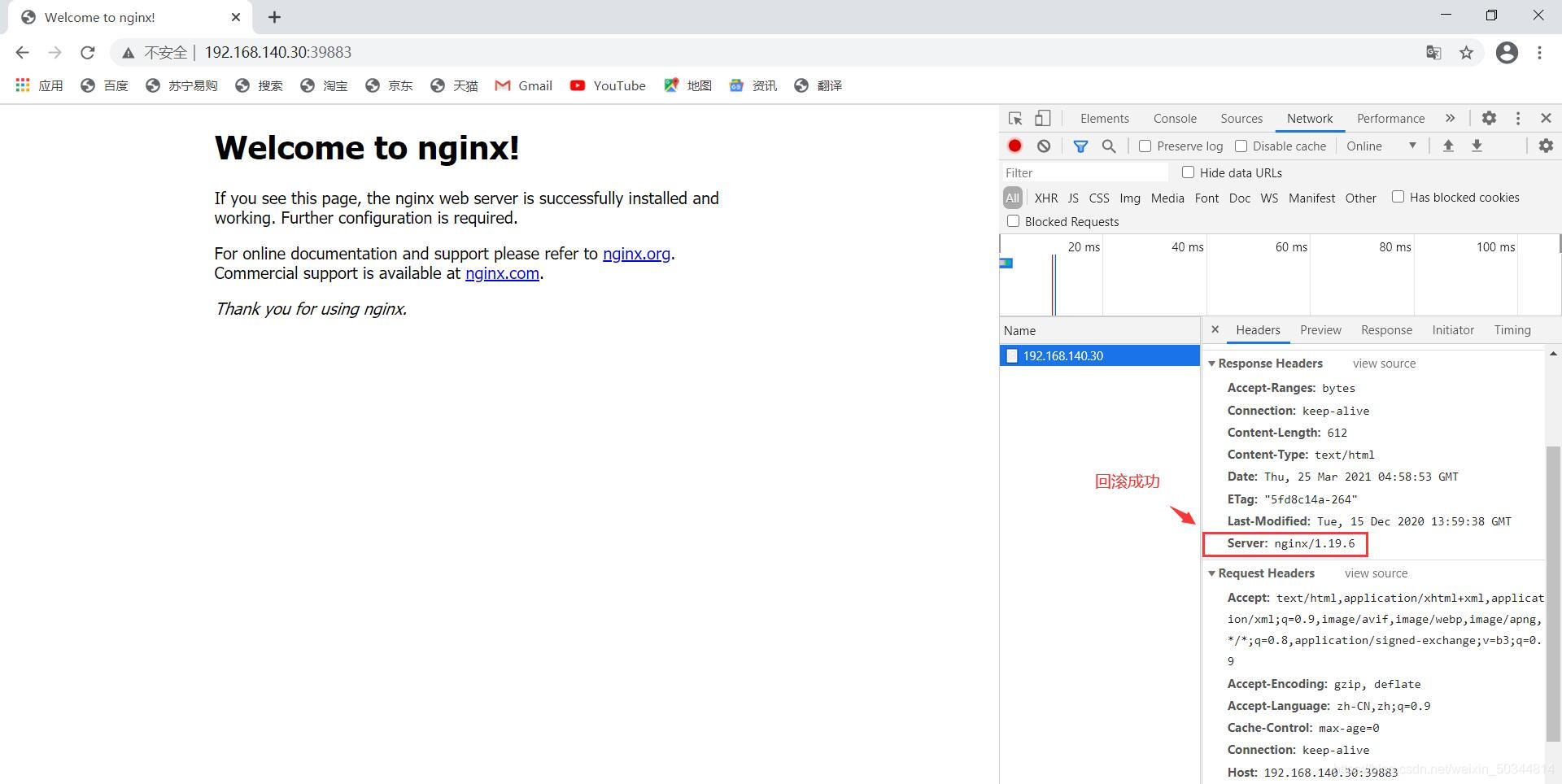Viewport: 1562px width, 784px height.
Task: Check Has blocked cookies
Action: (1398, 197)
